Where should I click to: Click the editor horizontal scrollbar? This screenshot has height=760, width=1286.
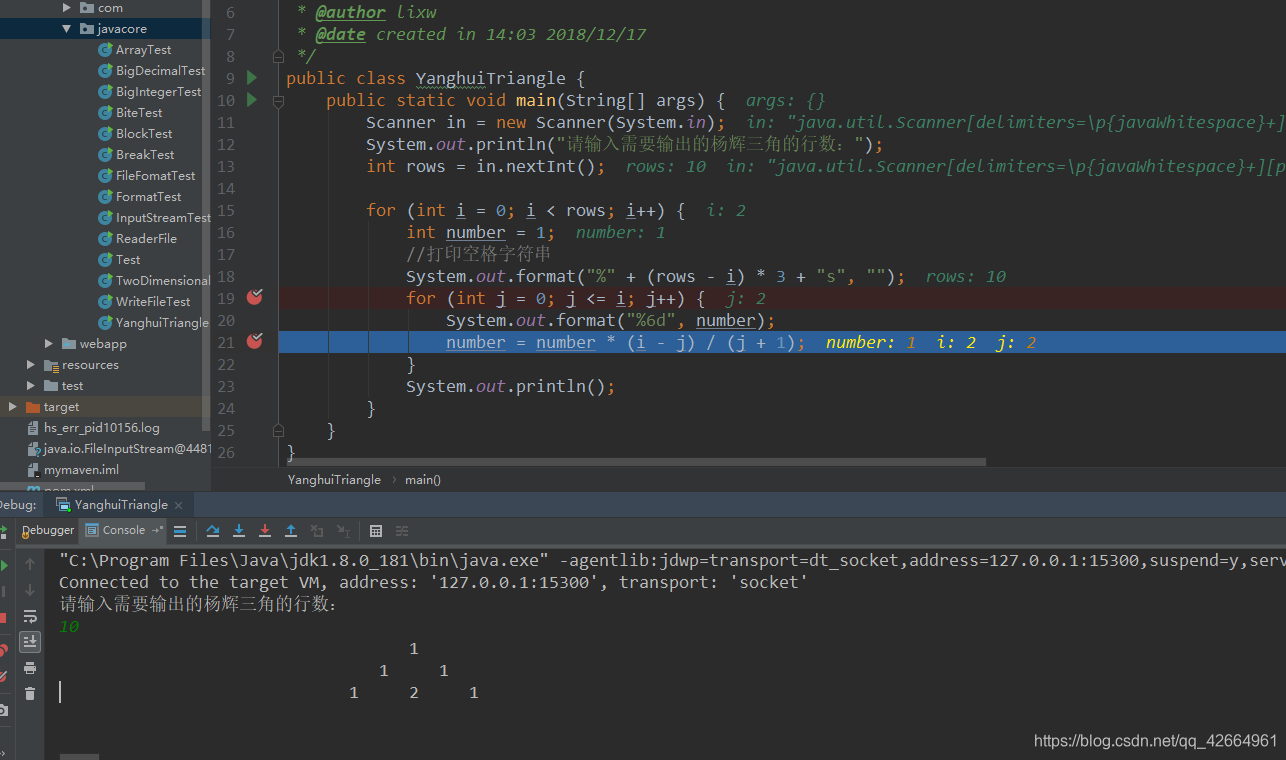click(x=637, y=462)
